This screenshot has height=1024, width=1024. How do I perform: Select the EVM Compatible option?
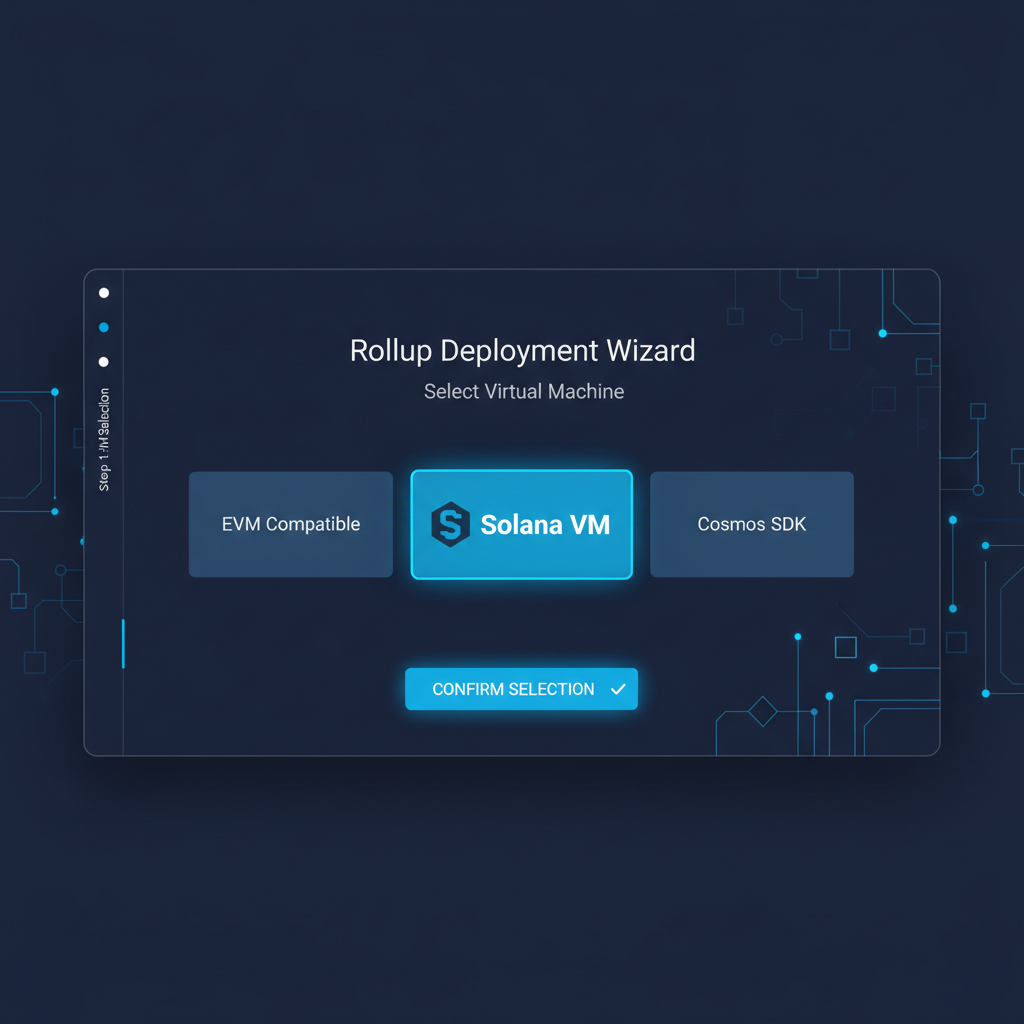[290, 524]
